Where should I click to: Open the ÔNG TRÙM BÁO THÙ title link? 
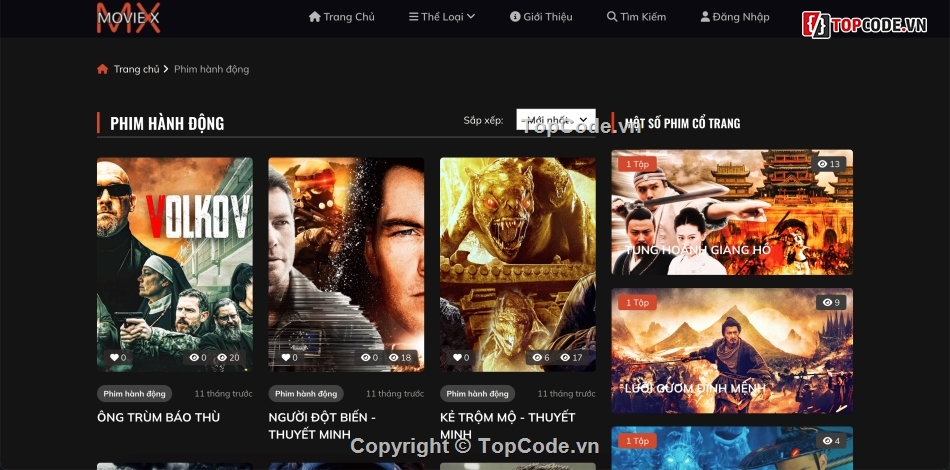pyautogui.click(x=158, y=417)
